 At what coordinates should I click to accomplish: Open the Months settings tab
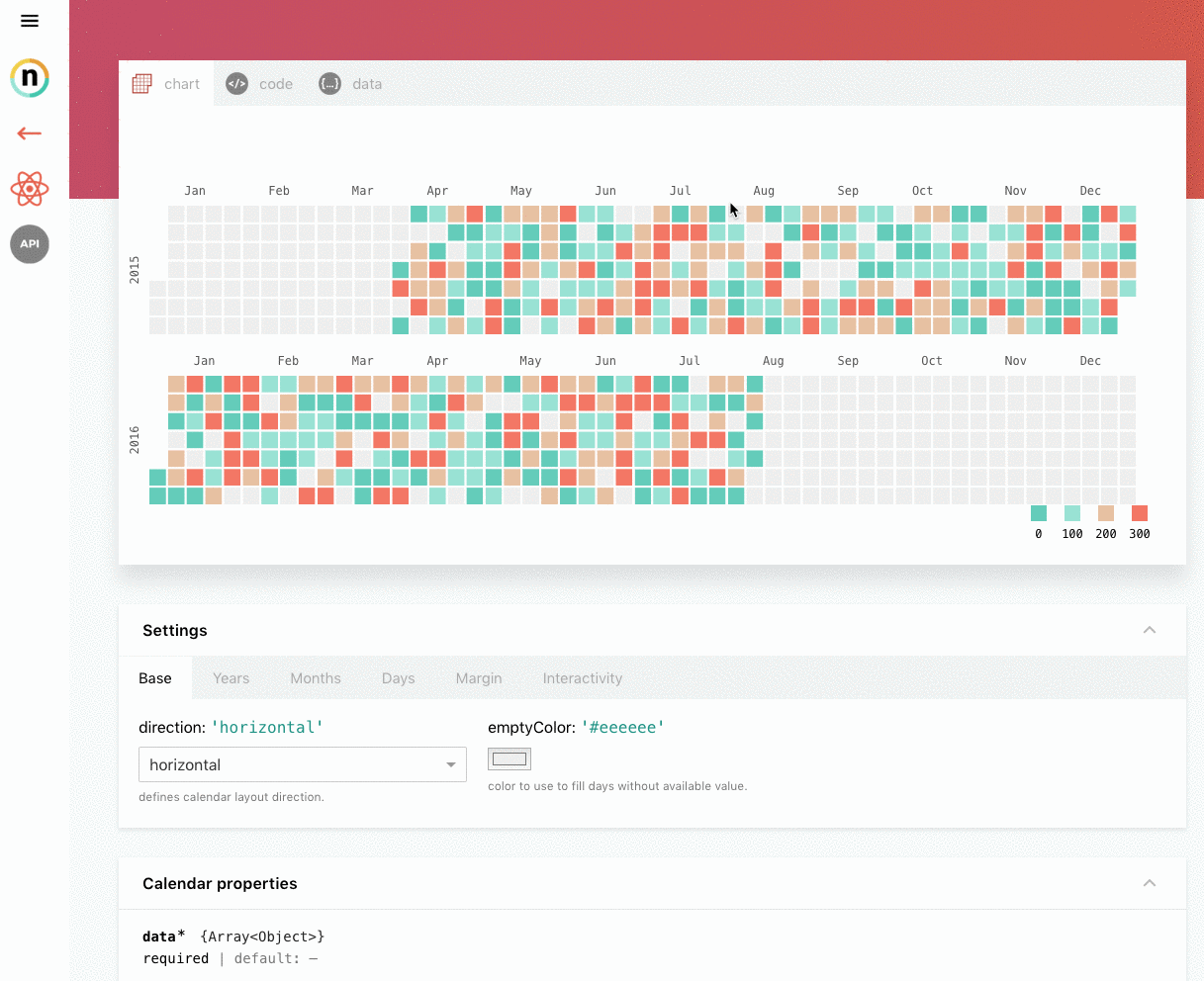click(316, 678)
